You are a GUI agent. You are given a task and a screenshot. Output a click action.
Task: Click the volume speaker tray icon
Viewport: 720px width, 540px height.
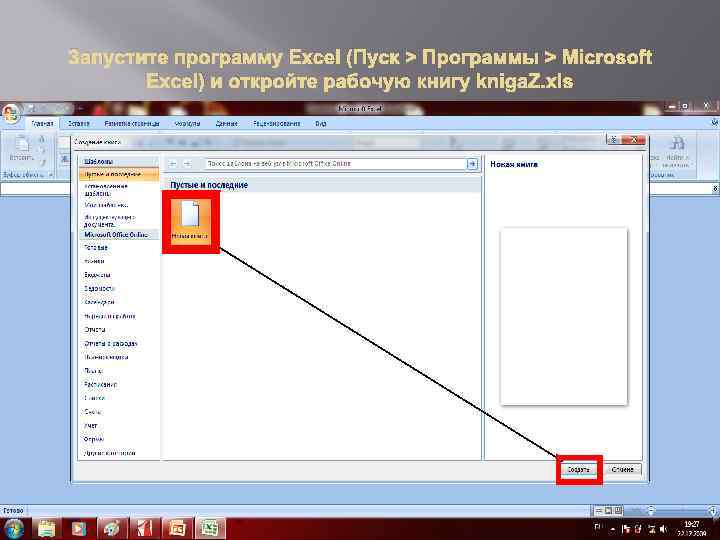664,529
